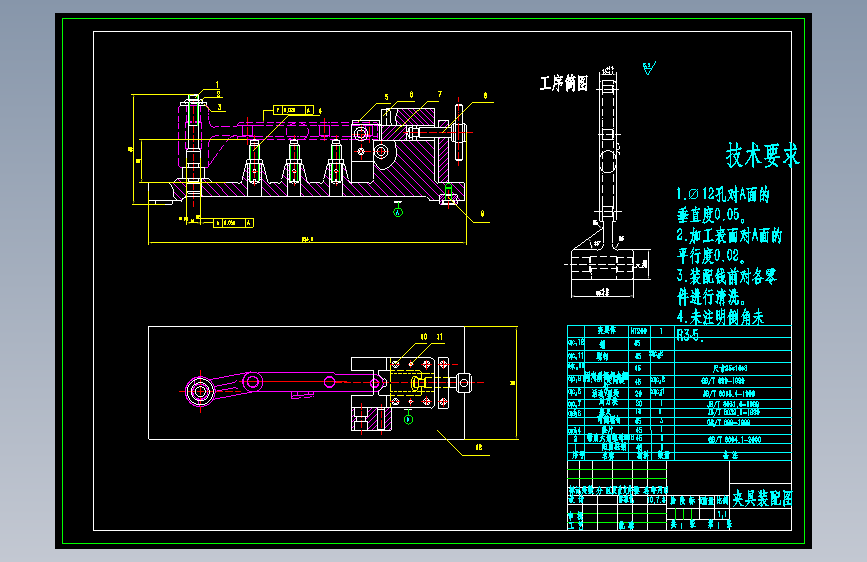867x562 pixels.
Task: Click part balloon number 12 in the top view
Action: [479, 447]
